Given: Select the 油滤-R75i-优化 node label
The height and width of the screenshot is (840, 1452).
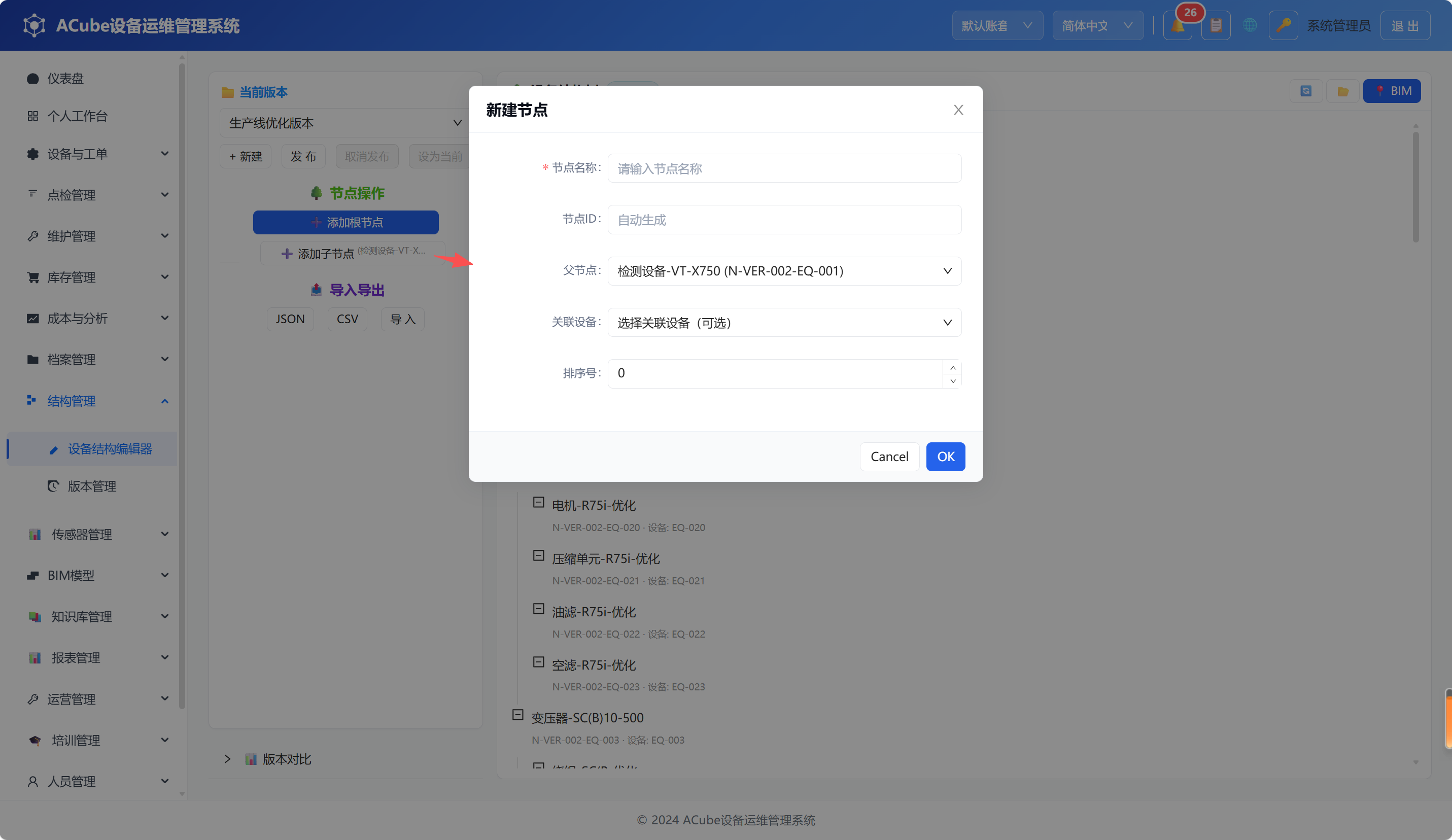Looking at the screenshot, I should 594,612.
